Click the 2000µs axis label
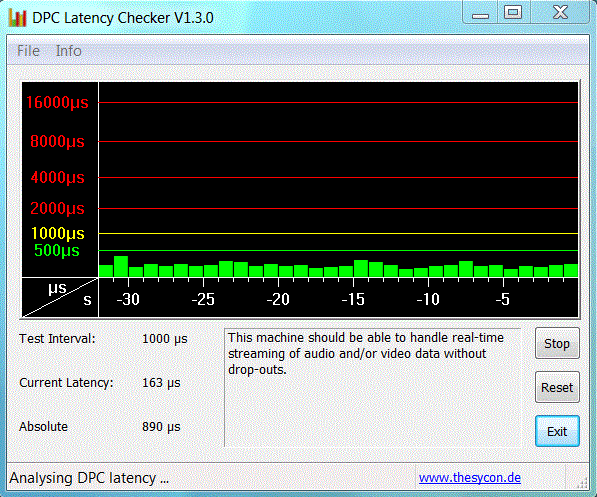 pyautogui.click(x=57, y=209)
